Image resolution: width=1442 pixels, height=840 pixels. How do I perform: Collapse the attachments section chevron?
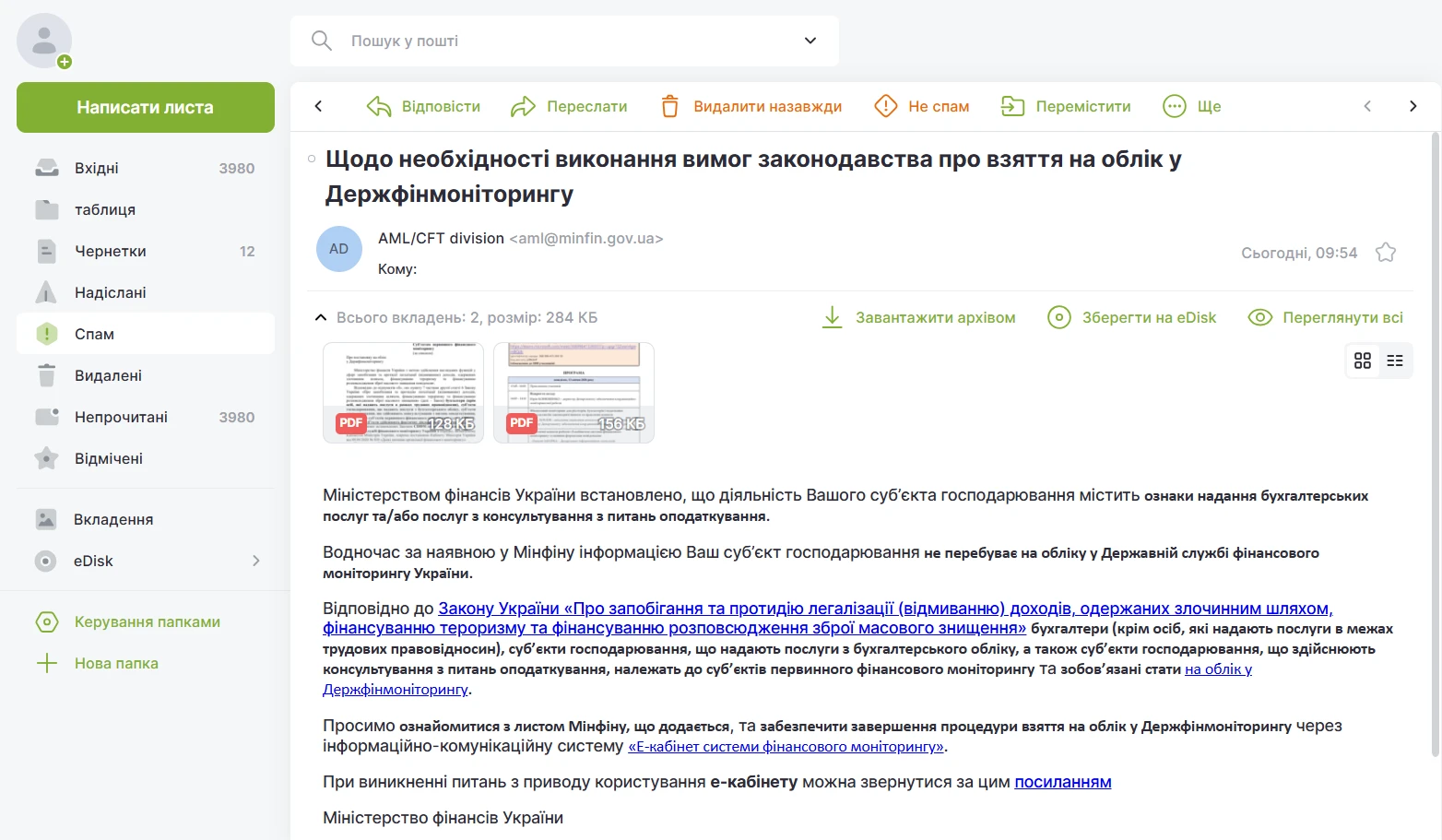[320, 316]
